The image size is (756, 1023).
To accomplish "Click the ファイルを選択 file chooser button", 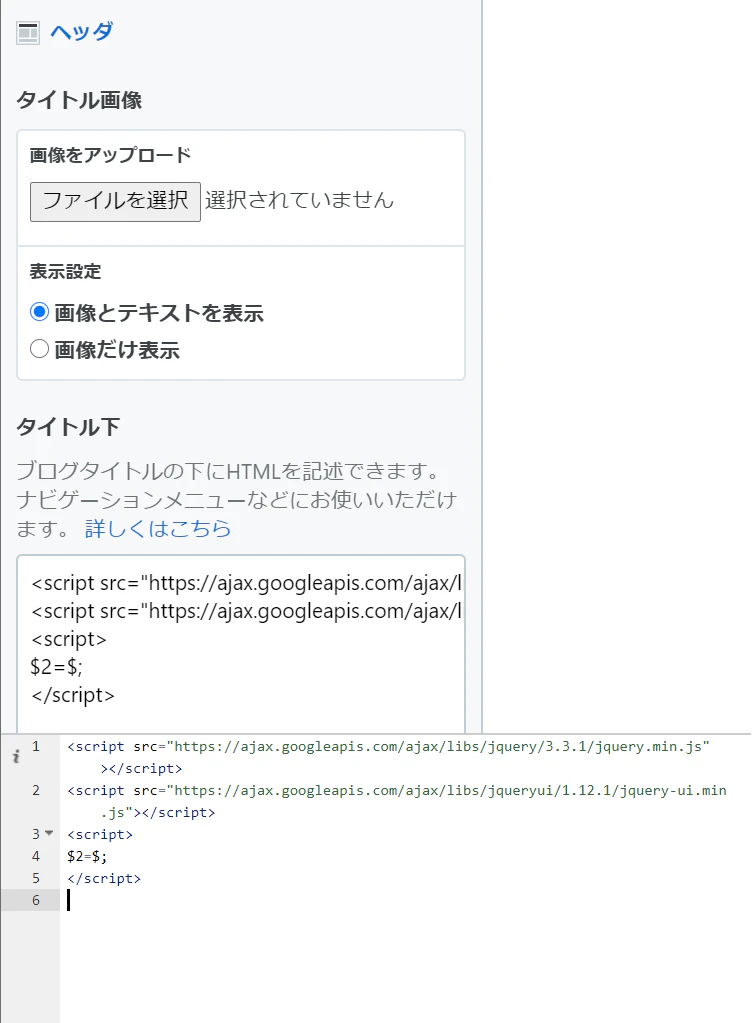I will pos(115,202).
